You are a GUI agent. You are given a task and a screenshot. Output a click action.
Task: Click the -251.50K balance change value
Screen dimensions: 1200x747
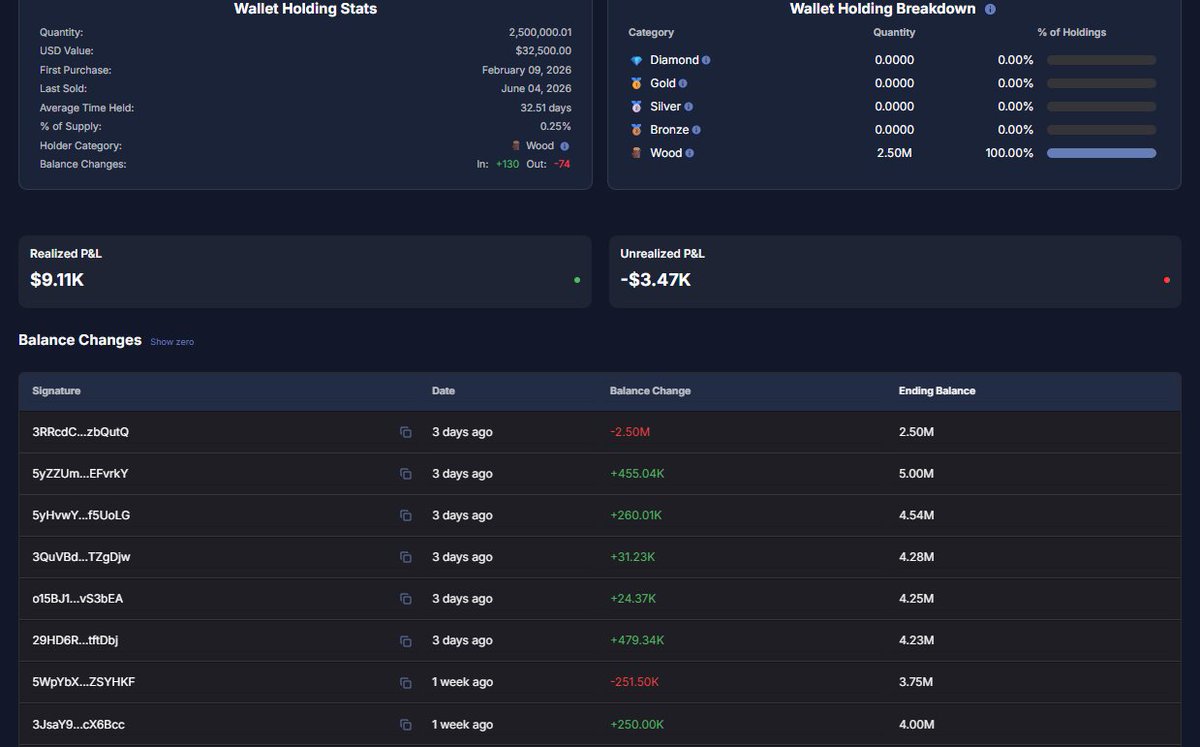click(x=635, y=682)
